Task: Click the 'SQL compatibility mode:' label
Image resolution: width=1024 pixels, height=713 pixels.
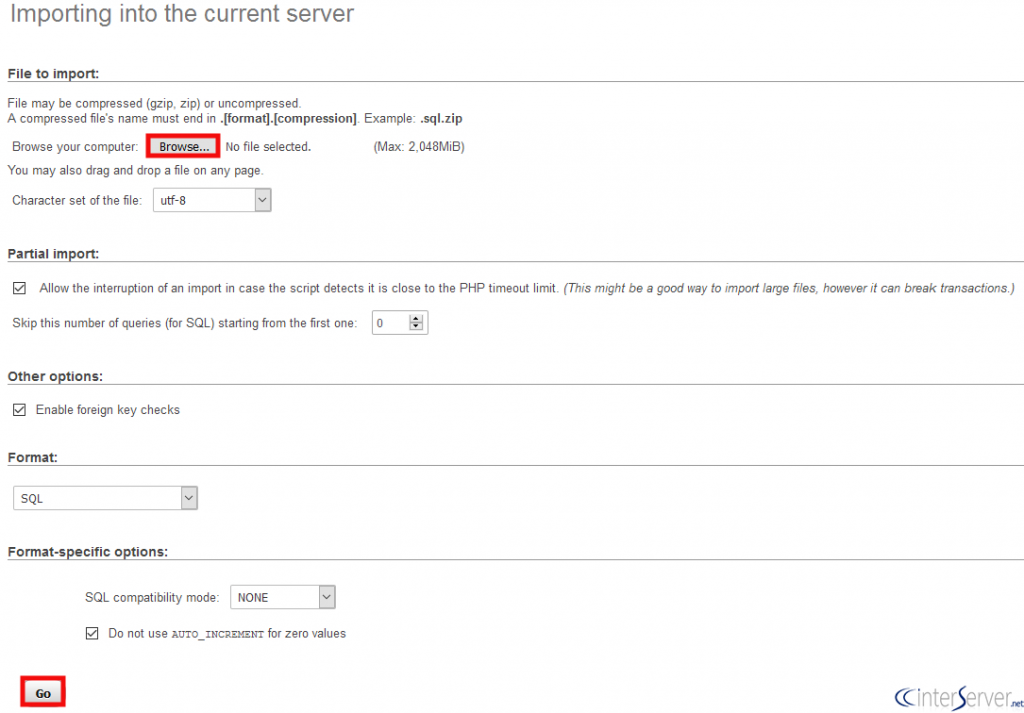Action: pyautogui.click(x=152, y=597)
